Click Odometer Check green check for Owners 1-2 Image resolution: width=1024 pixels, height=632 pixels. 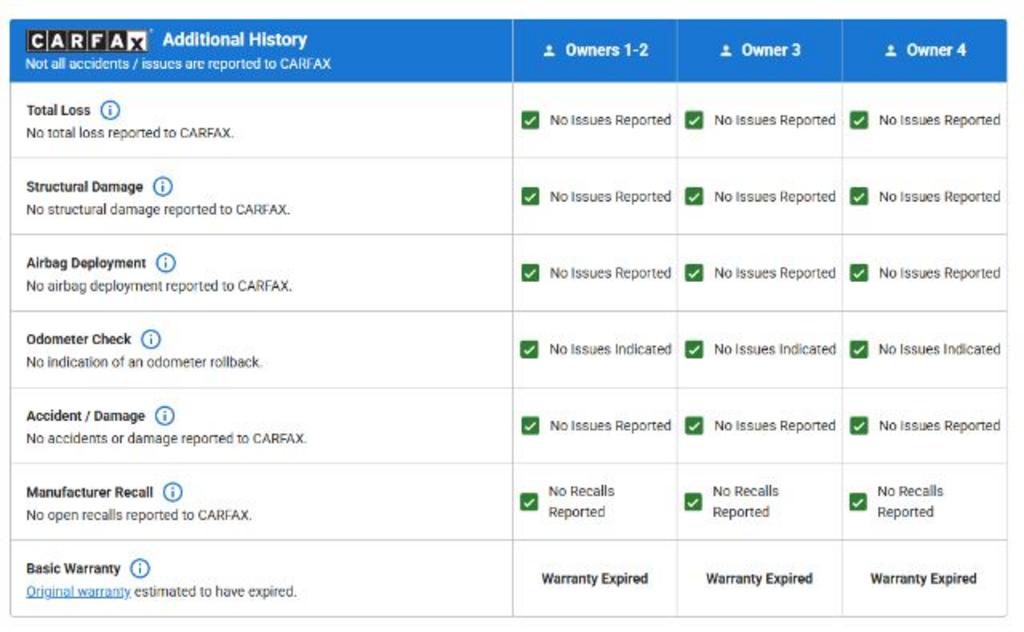point(530,349)
